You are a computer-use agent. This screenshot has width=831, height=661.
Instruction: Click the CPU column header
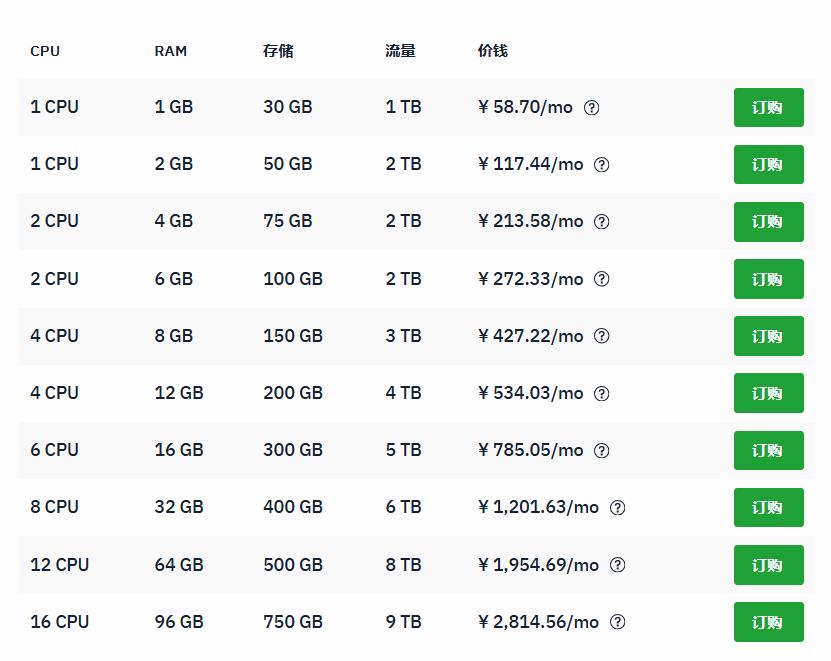[44, 50]
